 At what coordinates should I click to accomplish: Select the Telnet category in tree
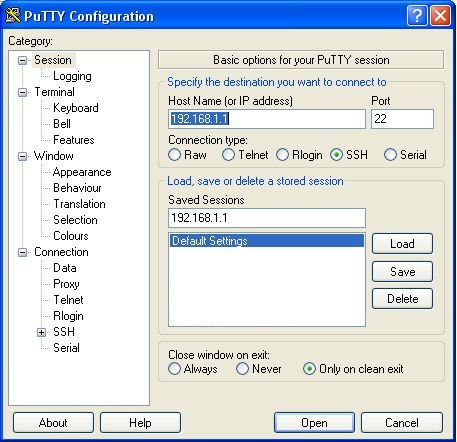coord(68,300)
